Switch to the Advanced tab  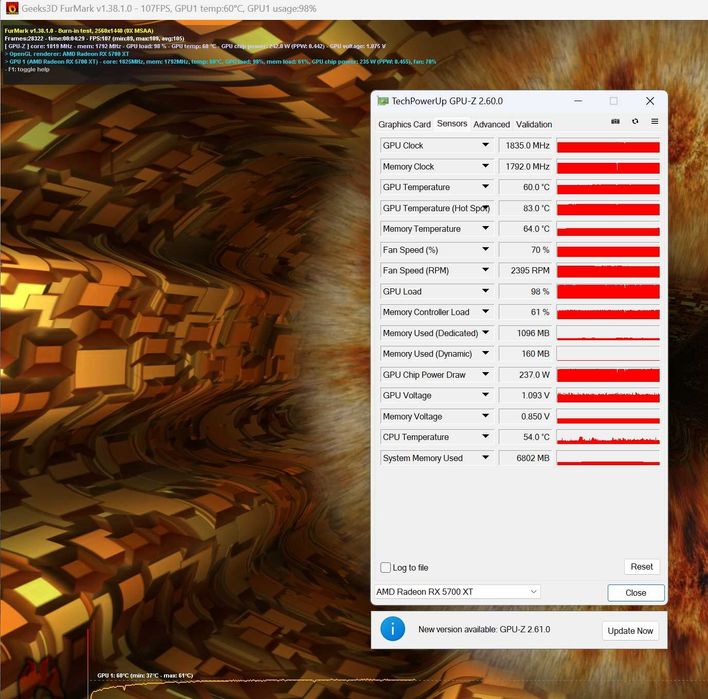pyautogui.click(x=491, y=124)
